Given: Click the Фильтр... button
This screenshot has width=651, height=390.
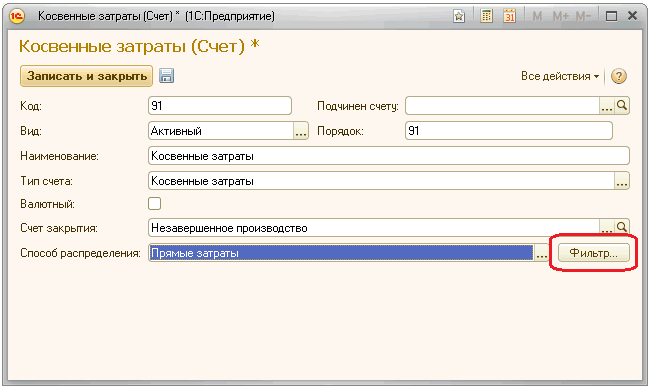Looking at the screenshot, I should point(594,253).
